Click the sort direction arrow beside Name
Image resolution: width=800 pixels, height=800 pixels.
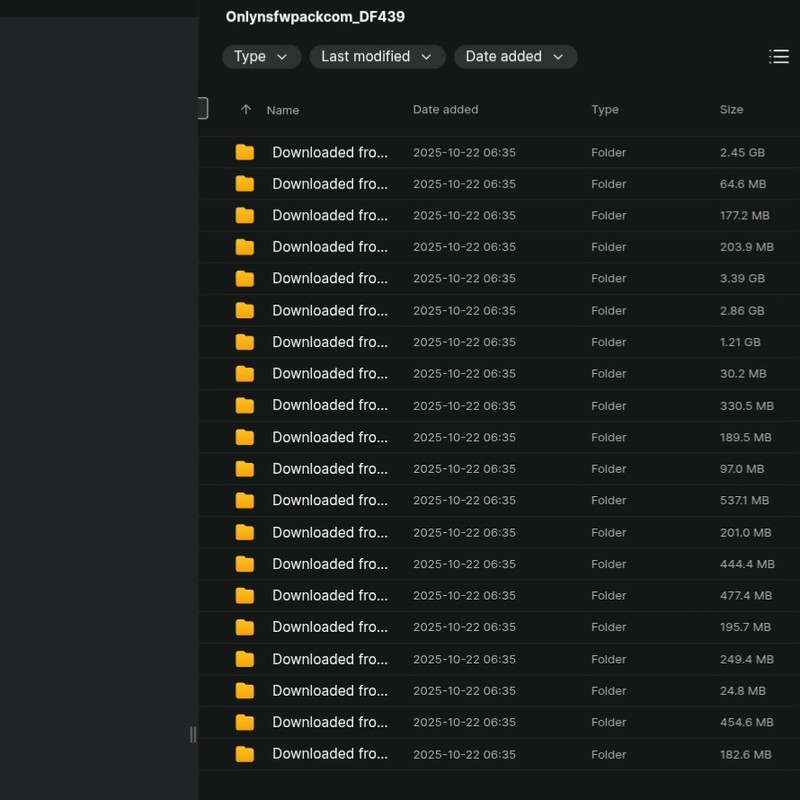(x=246, y=110)
